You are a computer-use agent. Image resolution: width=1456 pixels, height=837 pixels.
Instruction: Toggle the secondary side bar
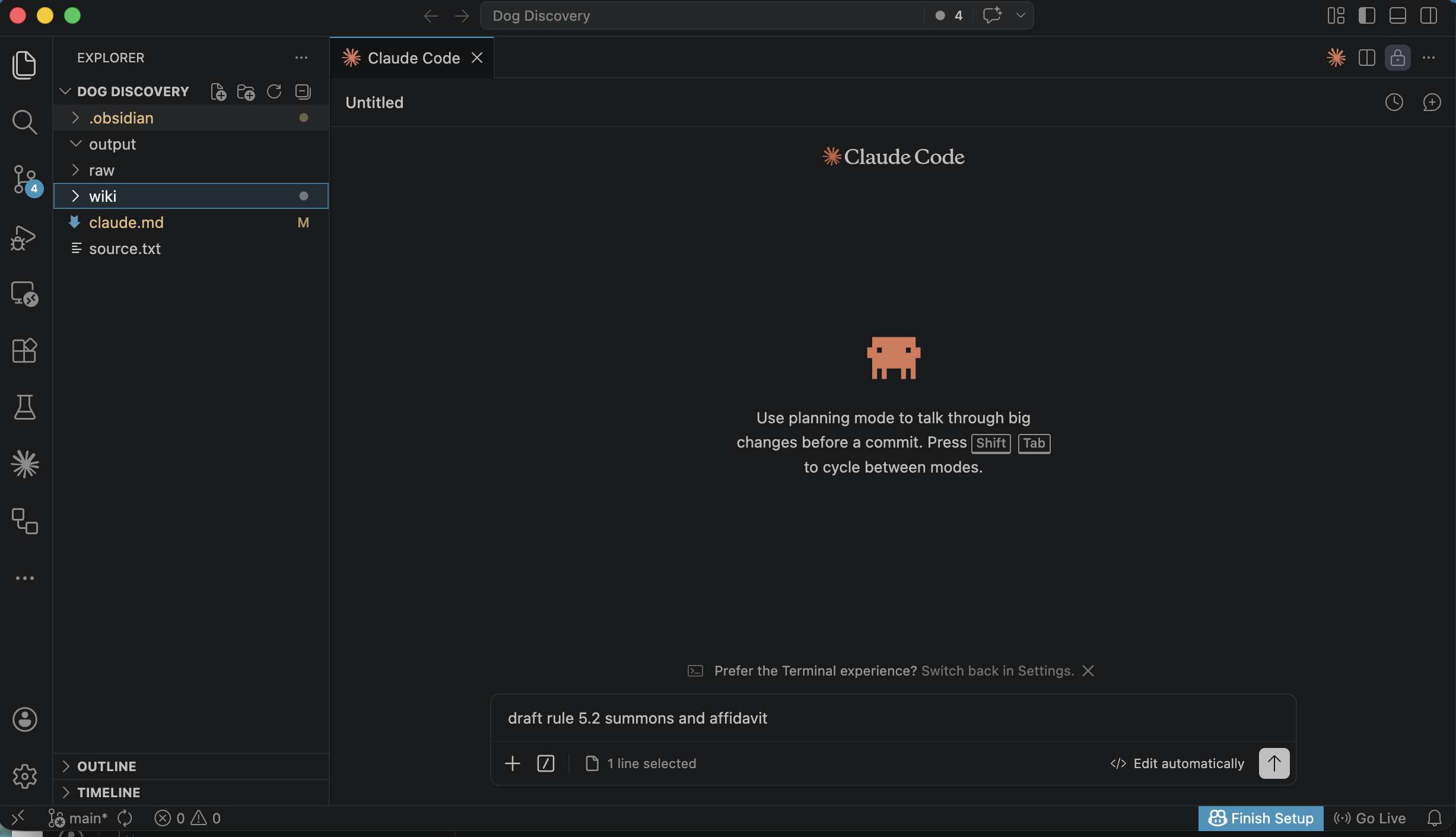pos(1429,15)
